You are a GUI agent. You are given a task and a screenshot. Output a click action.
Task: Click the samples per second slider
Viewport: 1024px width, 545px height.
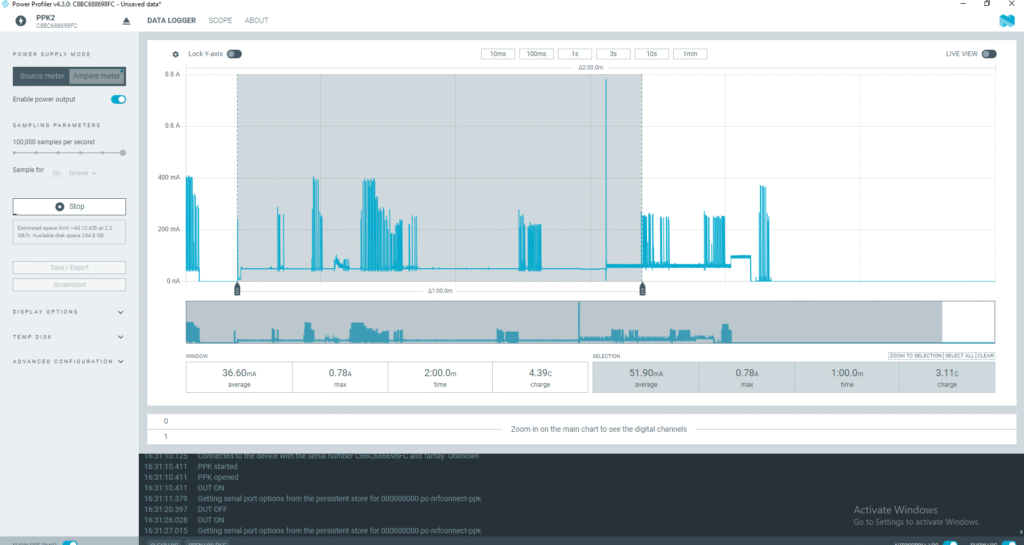(68, 153)
